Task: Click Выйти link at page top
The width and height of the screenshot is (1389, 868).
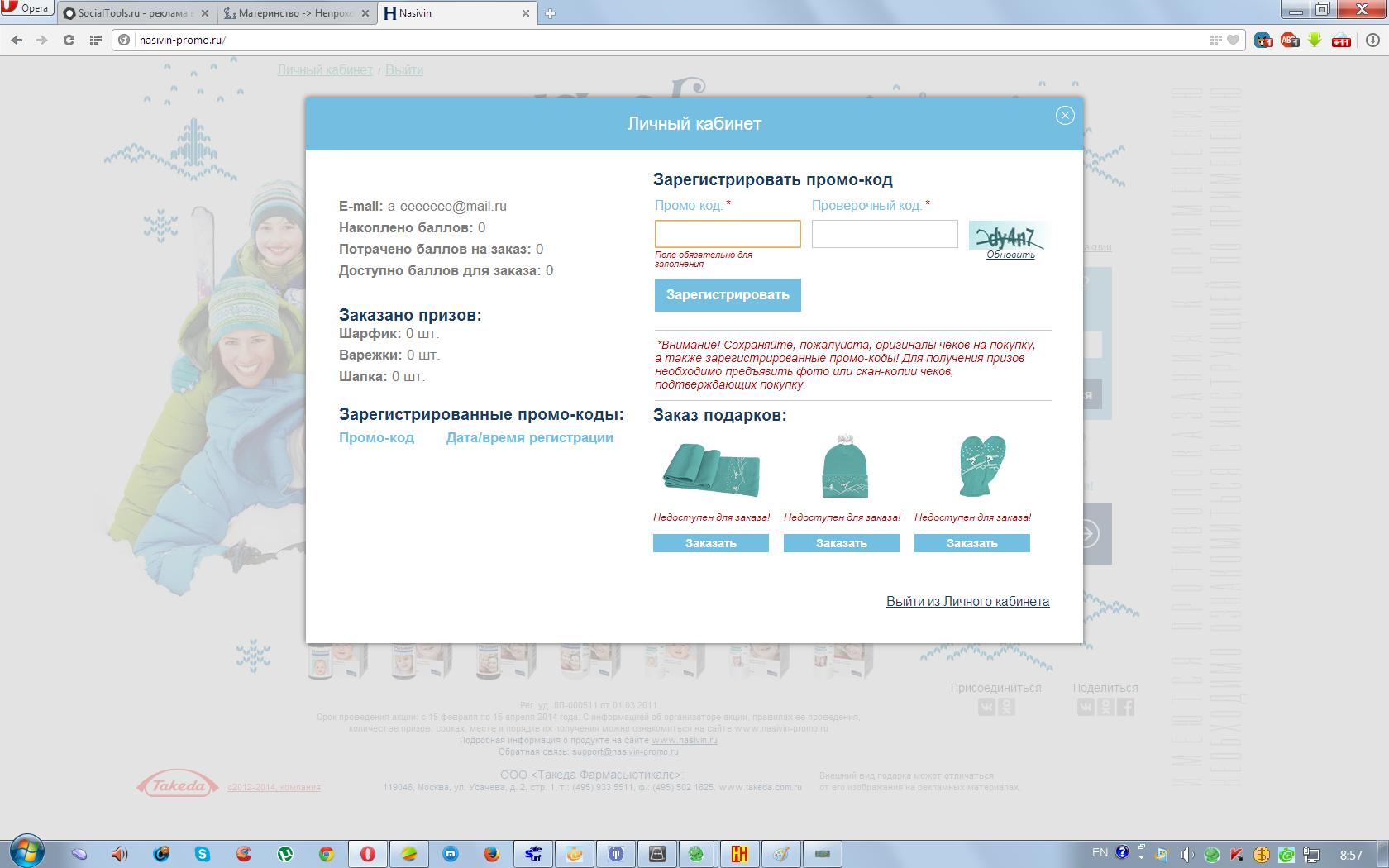Action: 404,70
